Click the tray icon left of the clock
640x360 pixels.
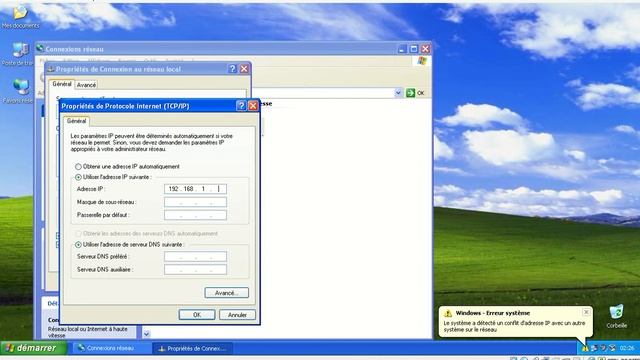[612, 348]
